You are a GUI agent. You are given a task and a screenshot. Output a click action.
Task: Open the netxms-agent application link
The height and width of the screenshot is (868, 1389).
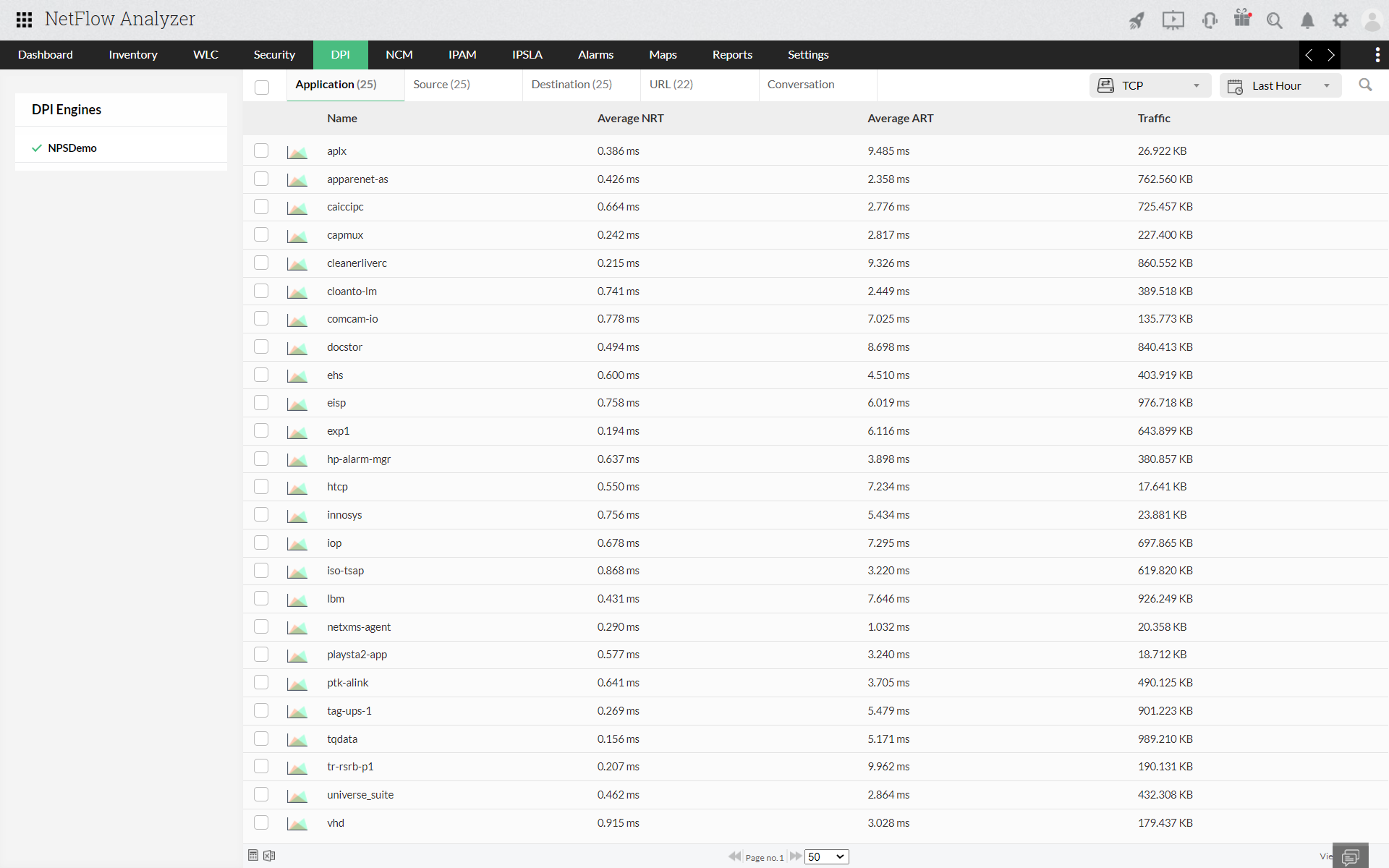click(x=358, y=627)
